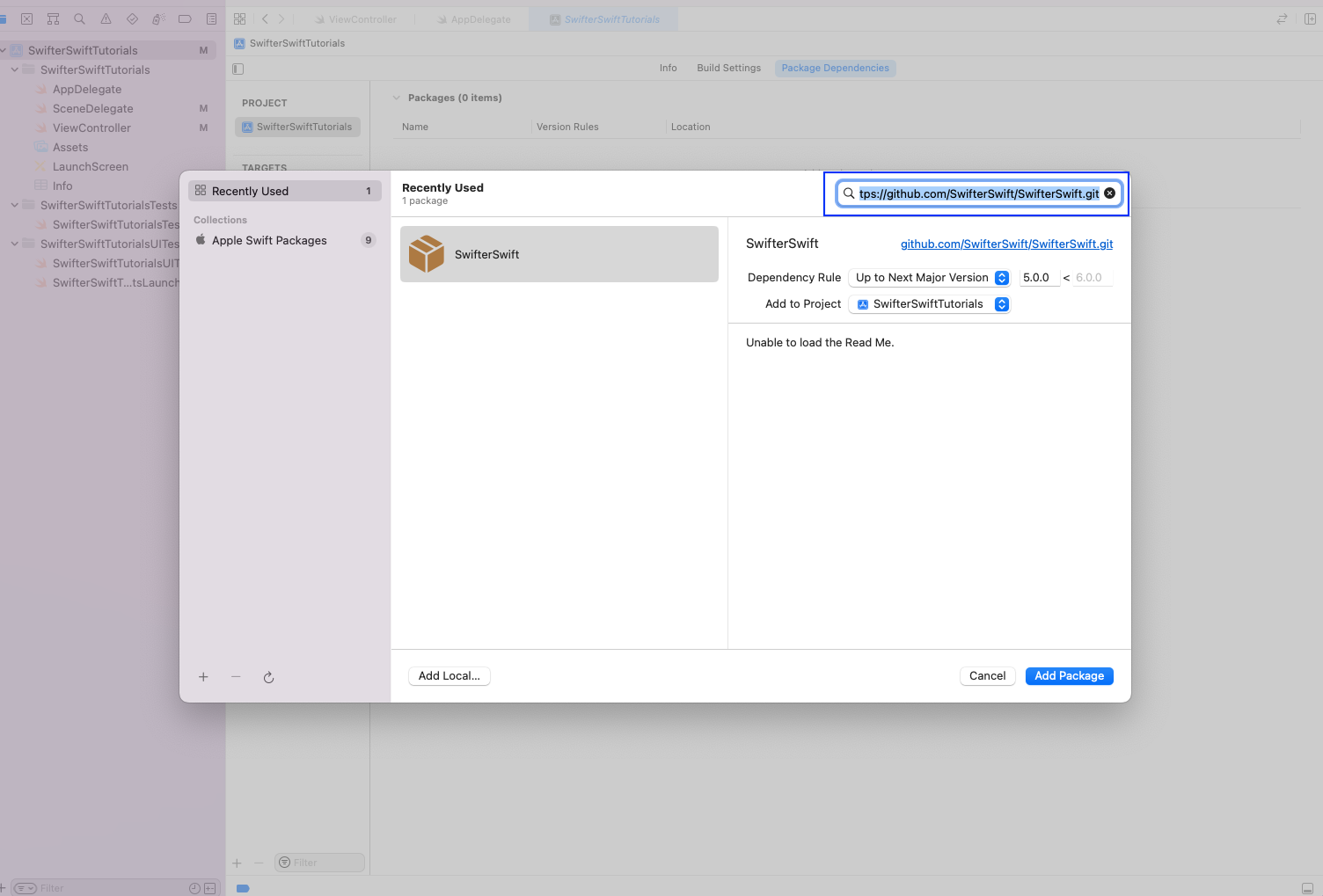Refresh the package collections

(x=269, y=677)
